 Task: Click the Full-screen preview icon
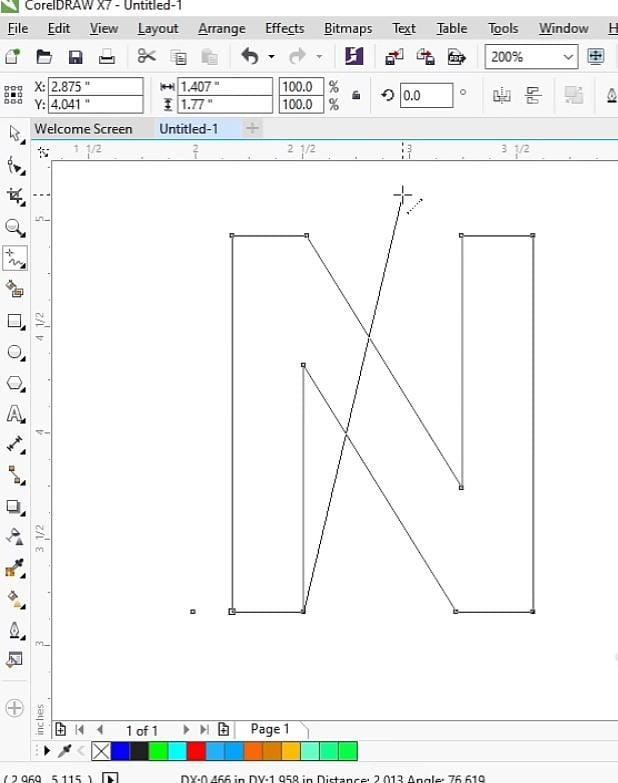[x=596, y=56]
